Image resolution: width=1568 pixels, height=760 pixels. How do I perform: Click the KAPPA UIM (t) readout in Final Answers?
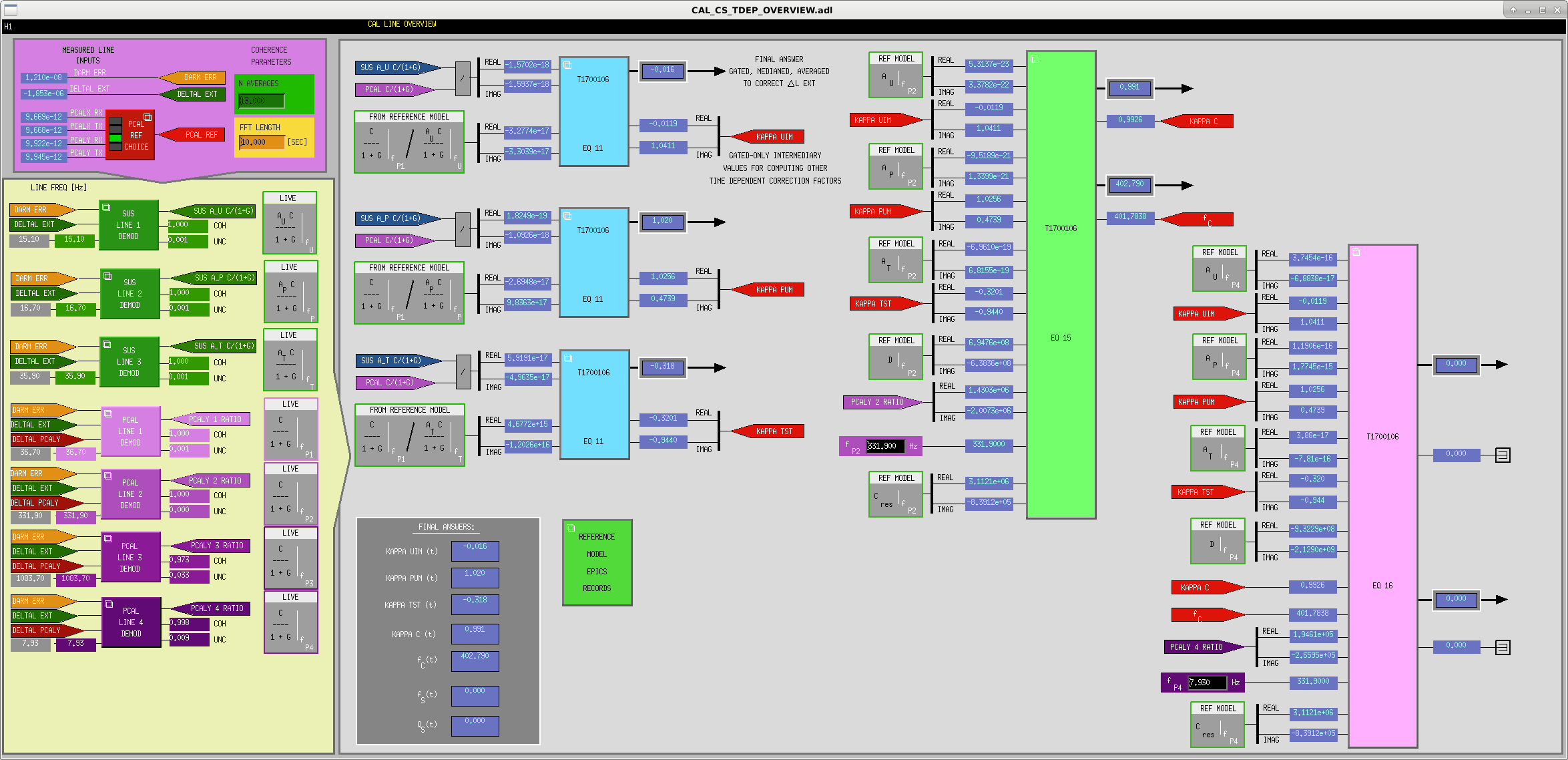[475, 551]
